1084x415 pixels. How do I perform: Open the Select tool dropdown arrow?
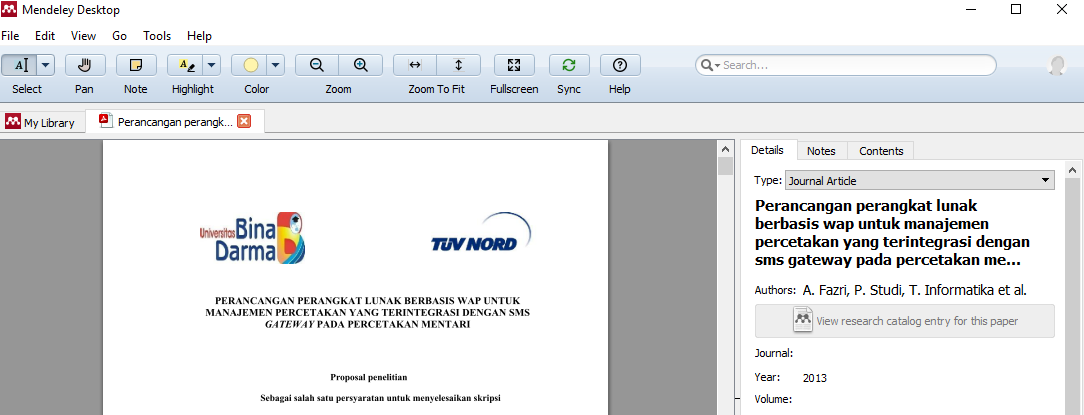pos(46,65)
